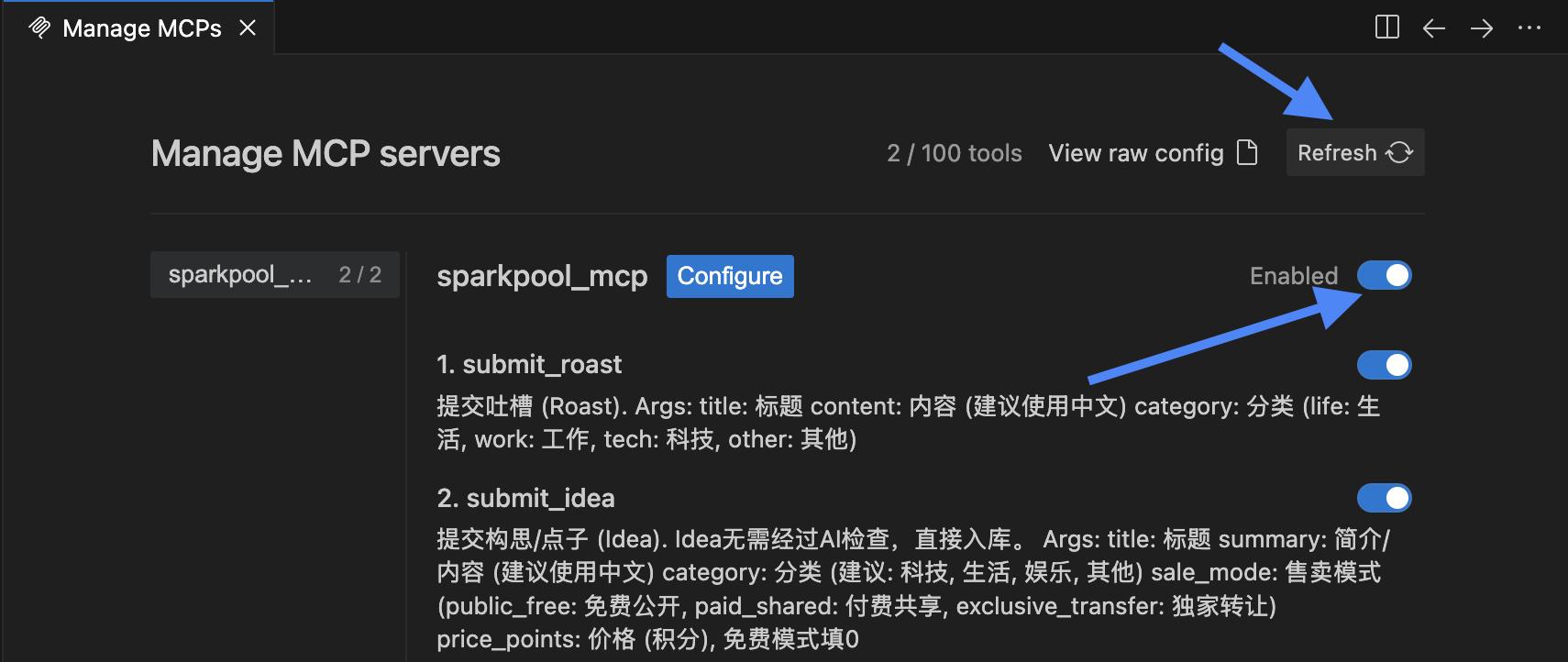Open the more actions ellipsis menu

1529,28
